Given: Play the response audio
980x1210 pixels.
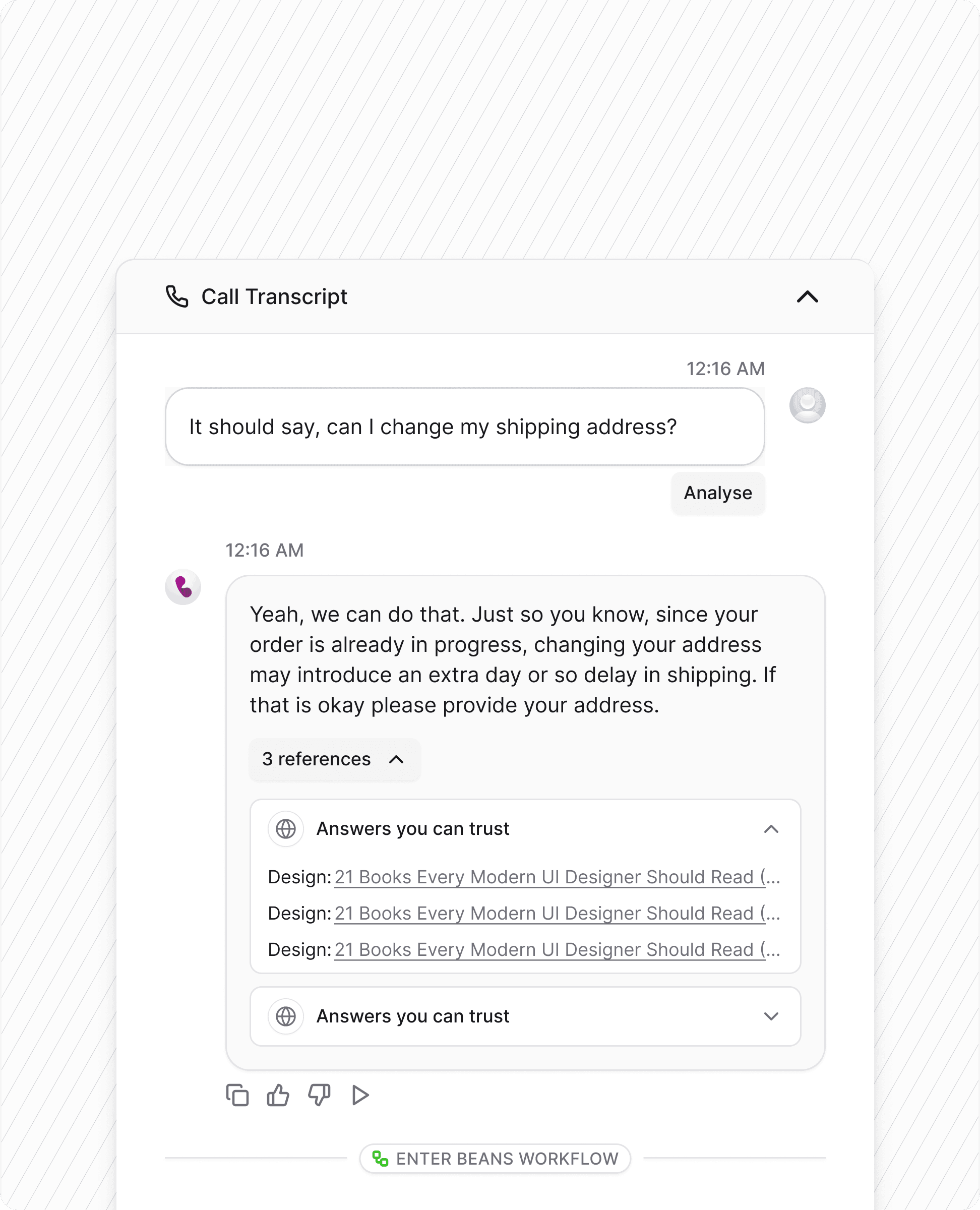Looking at the screenshot, I should (x=360, y=1095).
